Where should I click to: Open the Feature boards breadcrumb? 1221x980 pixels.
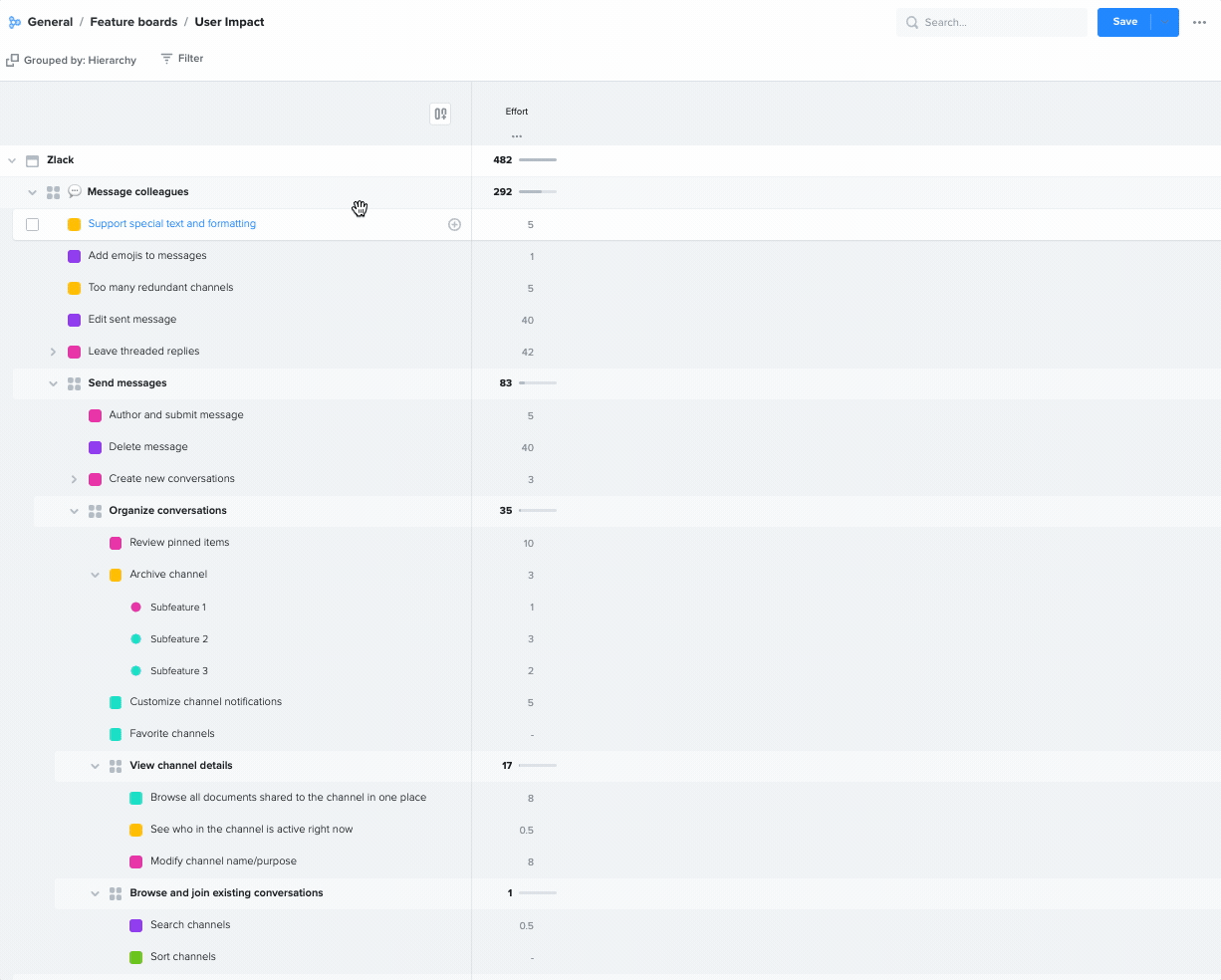(x=133, y=21)
